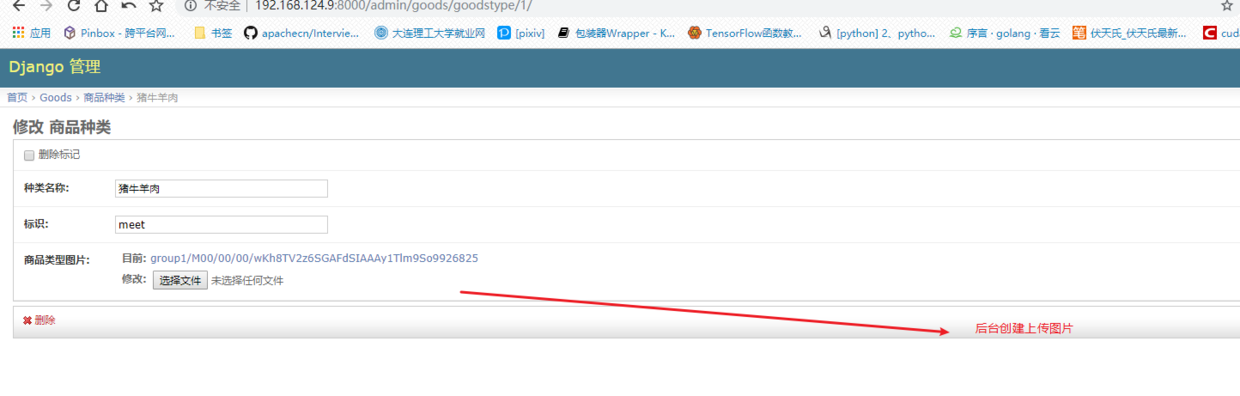The height and width of the screenshot is (396, 1240).
Task: Open the browser home page icon
Action: coord(101,6)
